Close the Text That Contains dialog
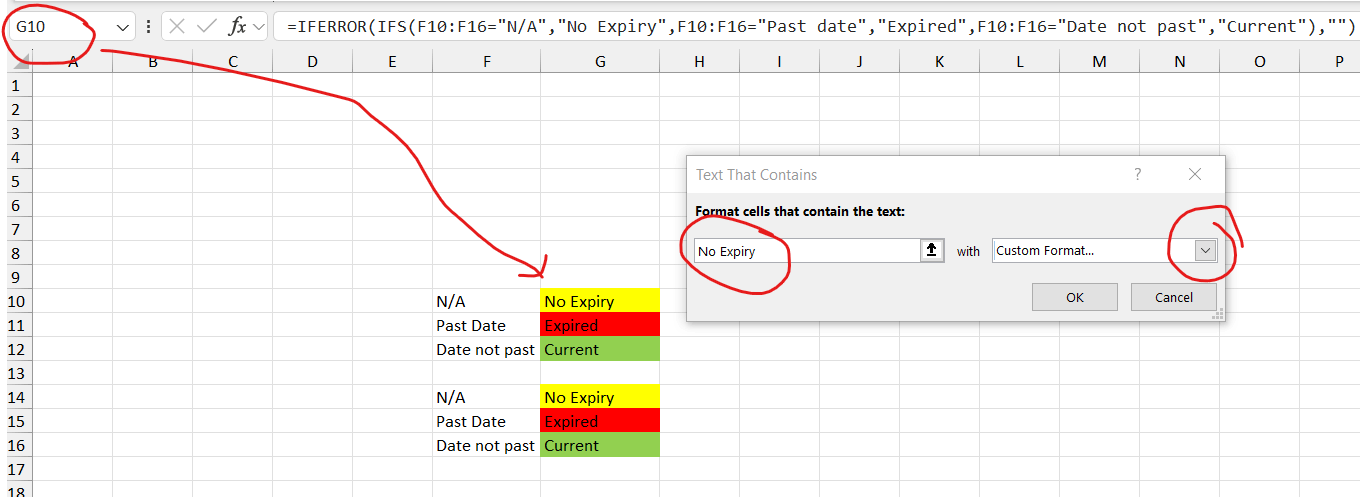The width and height of the screenshot is (1360, 497). point(1194,174)
